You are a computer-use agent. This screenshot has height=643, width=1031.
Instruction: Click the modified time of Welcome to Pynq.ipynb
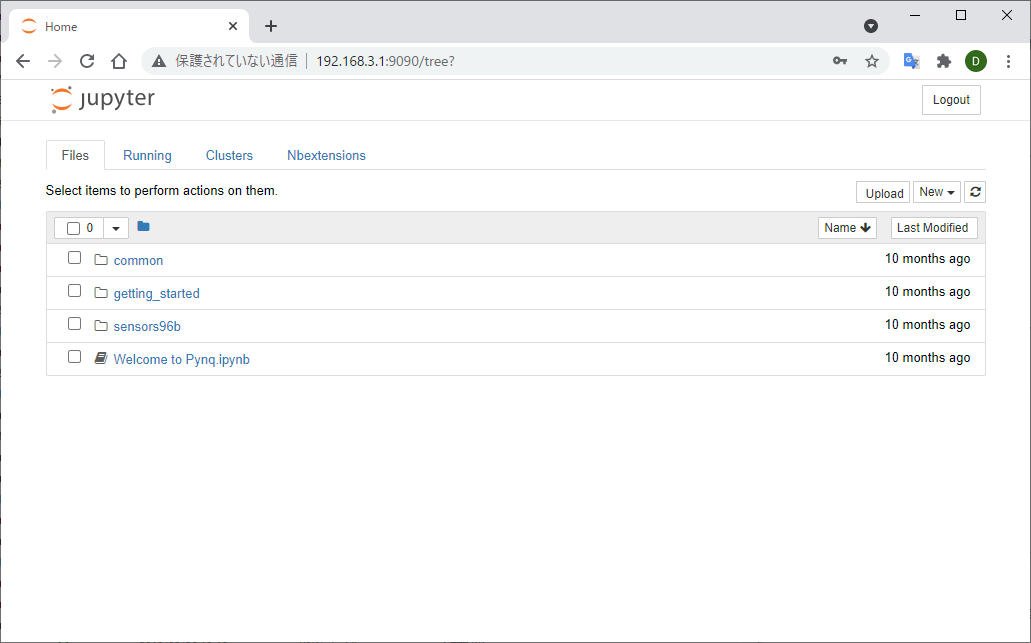(x=927, y=357)
